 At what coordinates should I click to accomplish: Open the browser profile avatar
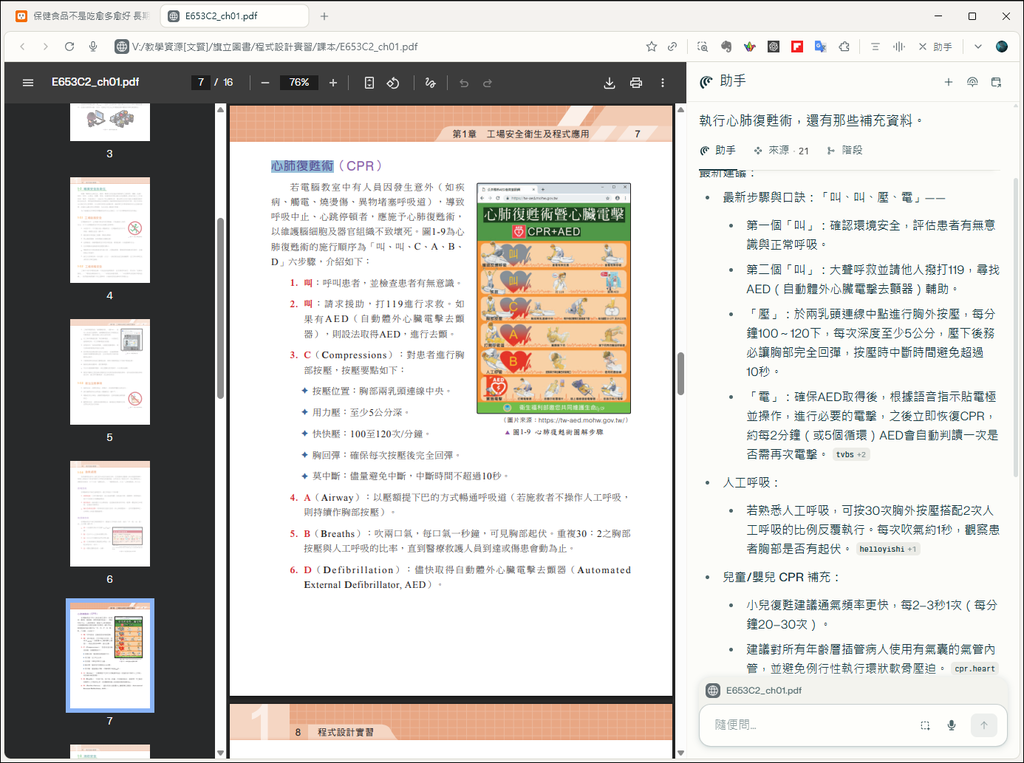(x=1001, y=46)
